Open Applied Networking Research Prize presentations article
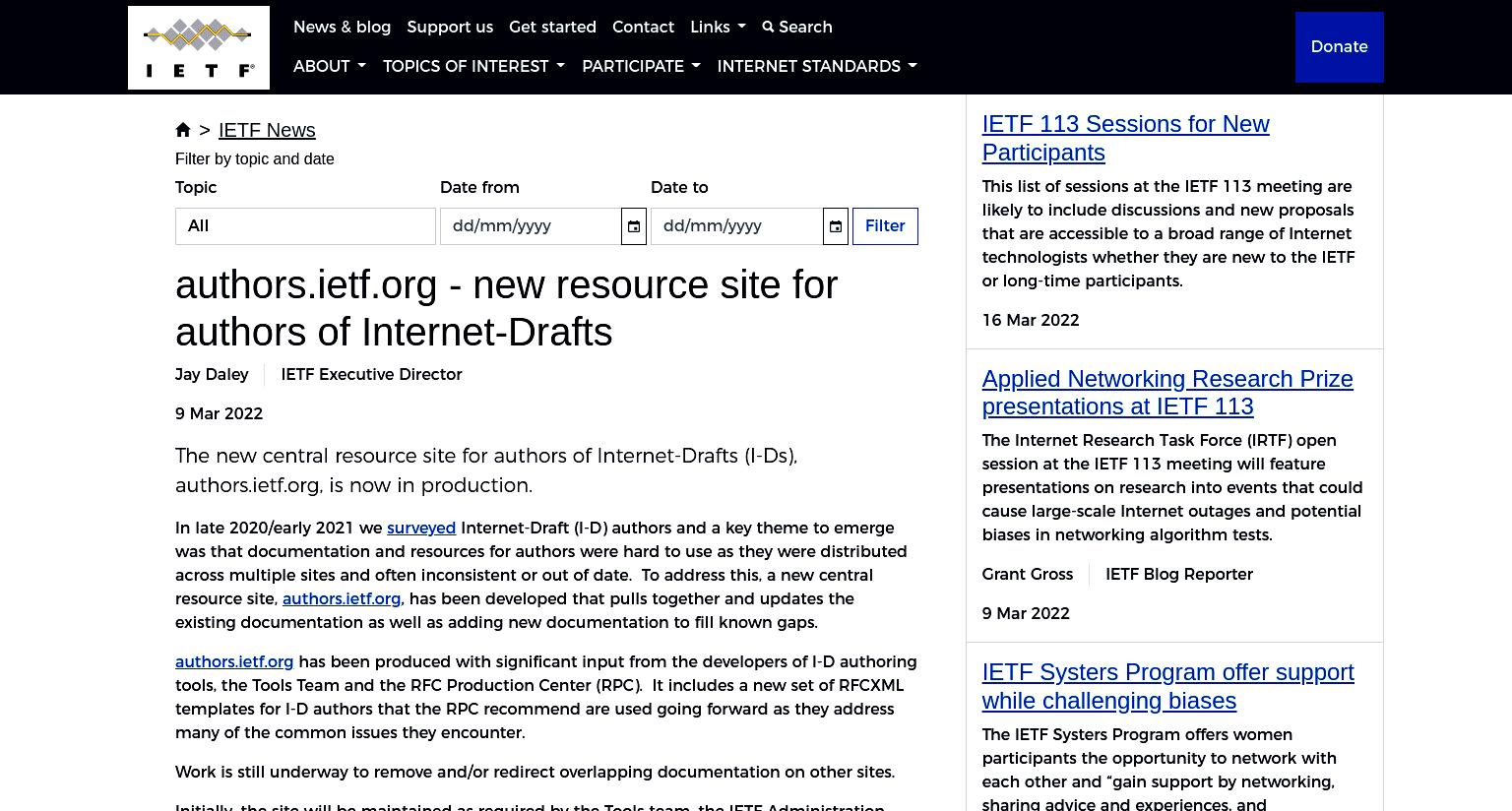The height and width of the screenshot is (811, 1512). coord(1166,392)
